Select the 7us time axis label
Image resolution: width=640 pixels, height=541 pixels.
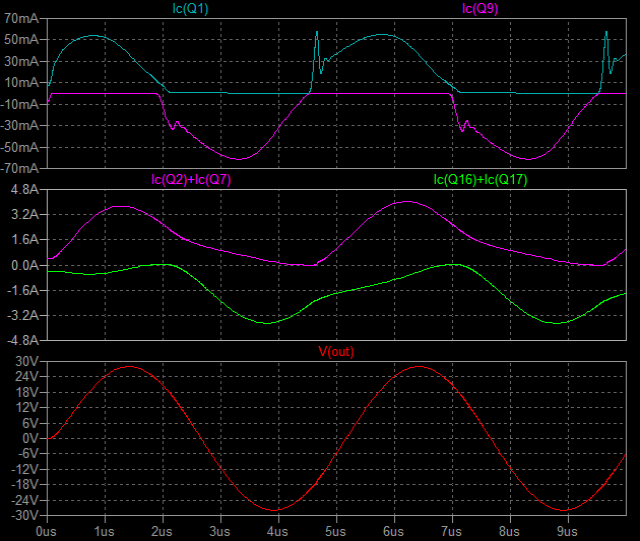452,531
